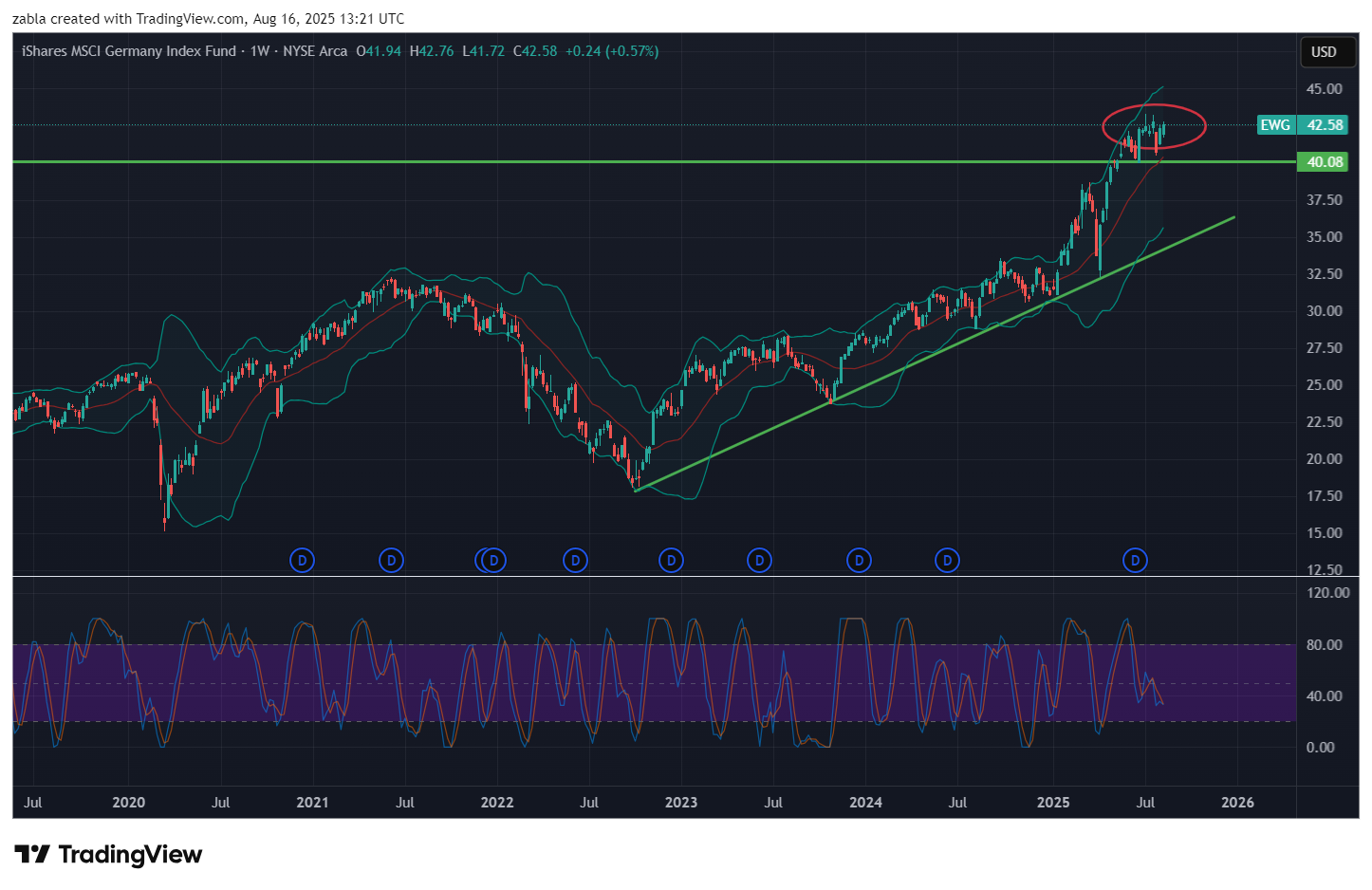This screenshot has height=890, width=1372.
Task: Click the dividend D marker near mid-2021
Action: (x=391, y=561)
